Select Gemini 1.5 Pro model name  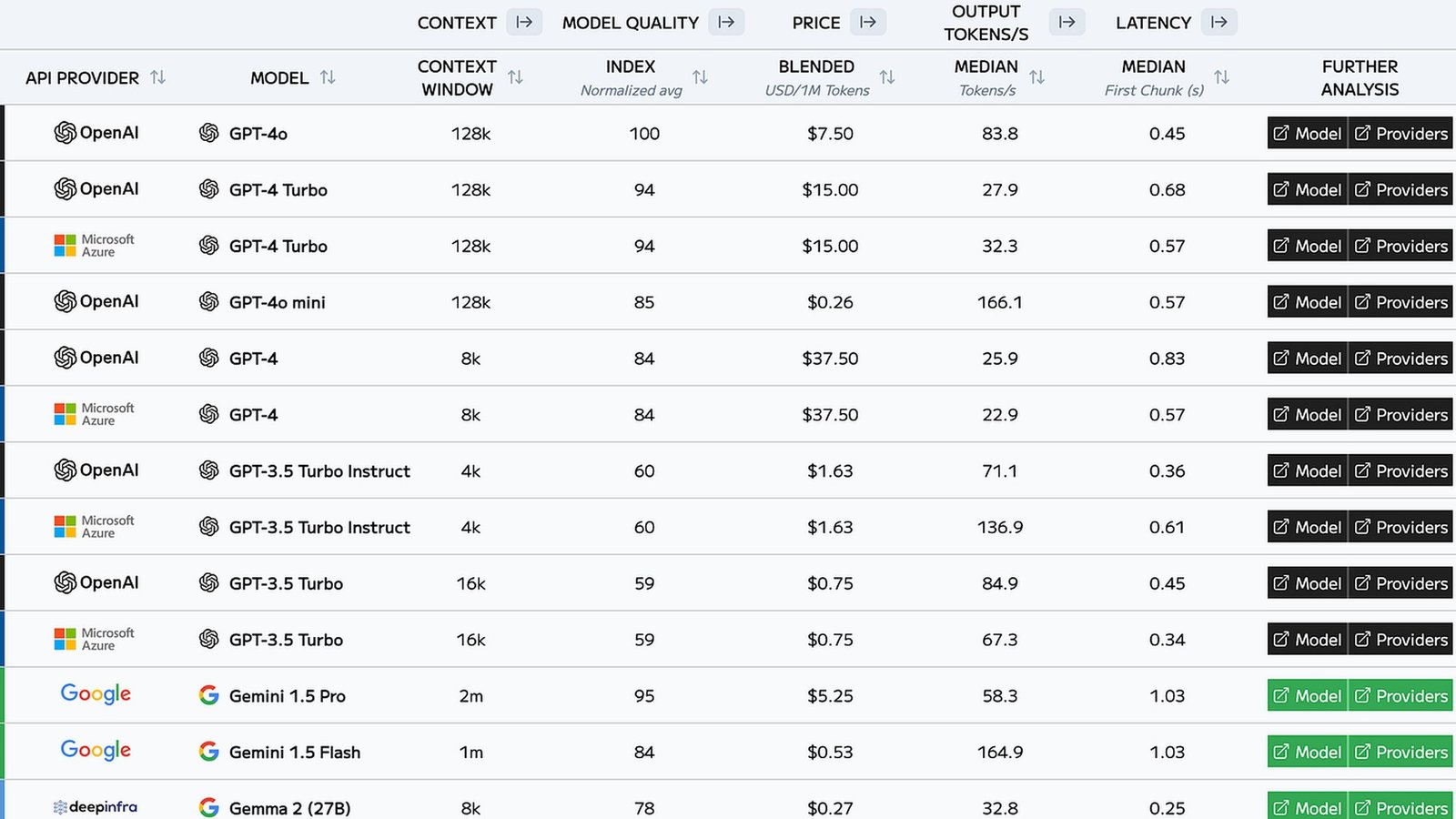(288, 696)
